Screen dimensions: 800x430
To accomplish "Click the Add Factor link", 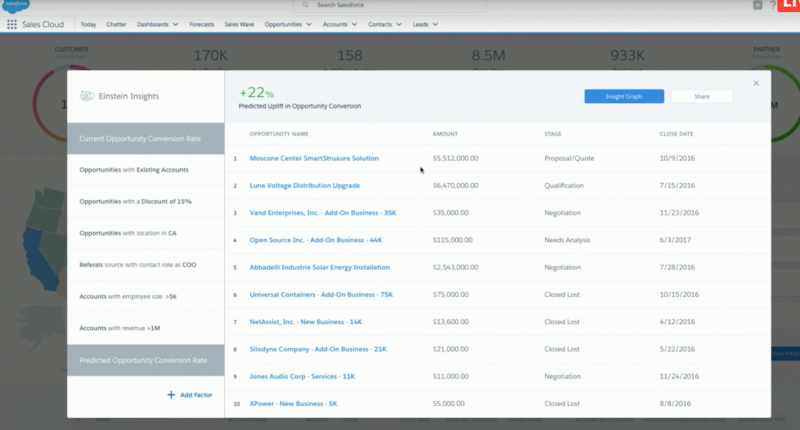I will [x=196, y=395].
